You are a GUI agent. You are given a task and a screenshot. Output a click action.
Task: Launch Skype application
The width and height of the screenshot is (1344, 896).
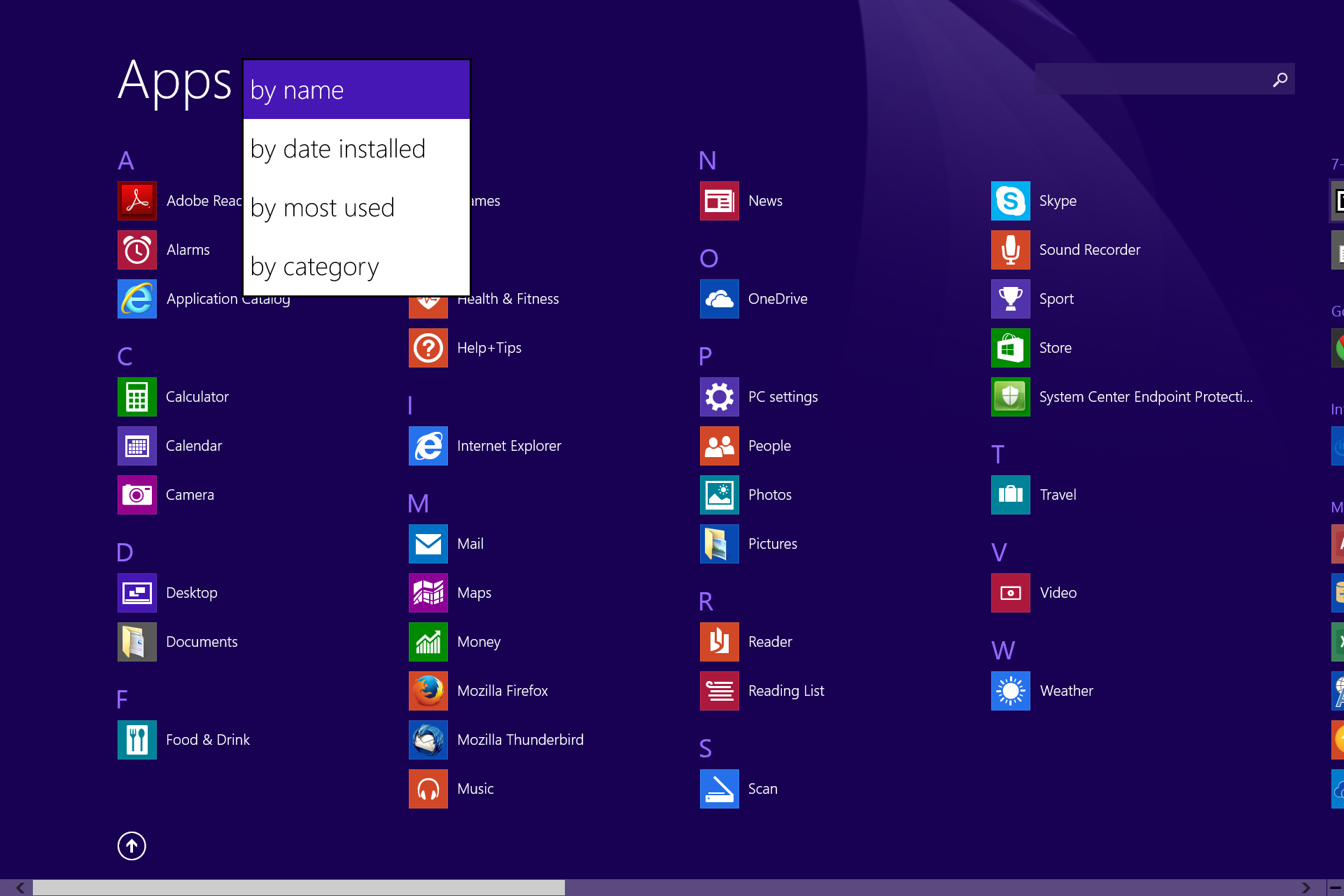(1010, 200)
